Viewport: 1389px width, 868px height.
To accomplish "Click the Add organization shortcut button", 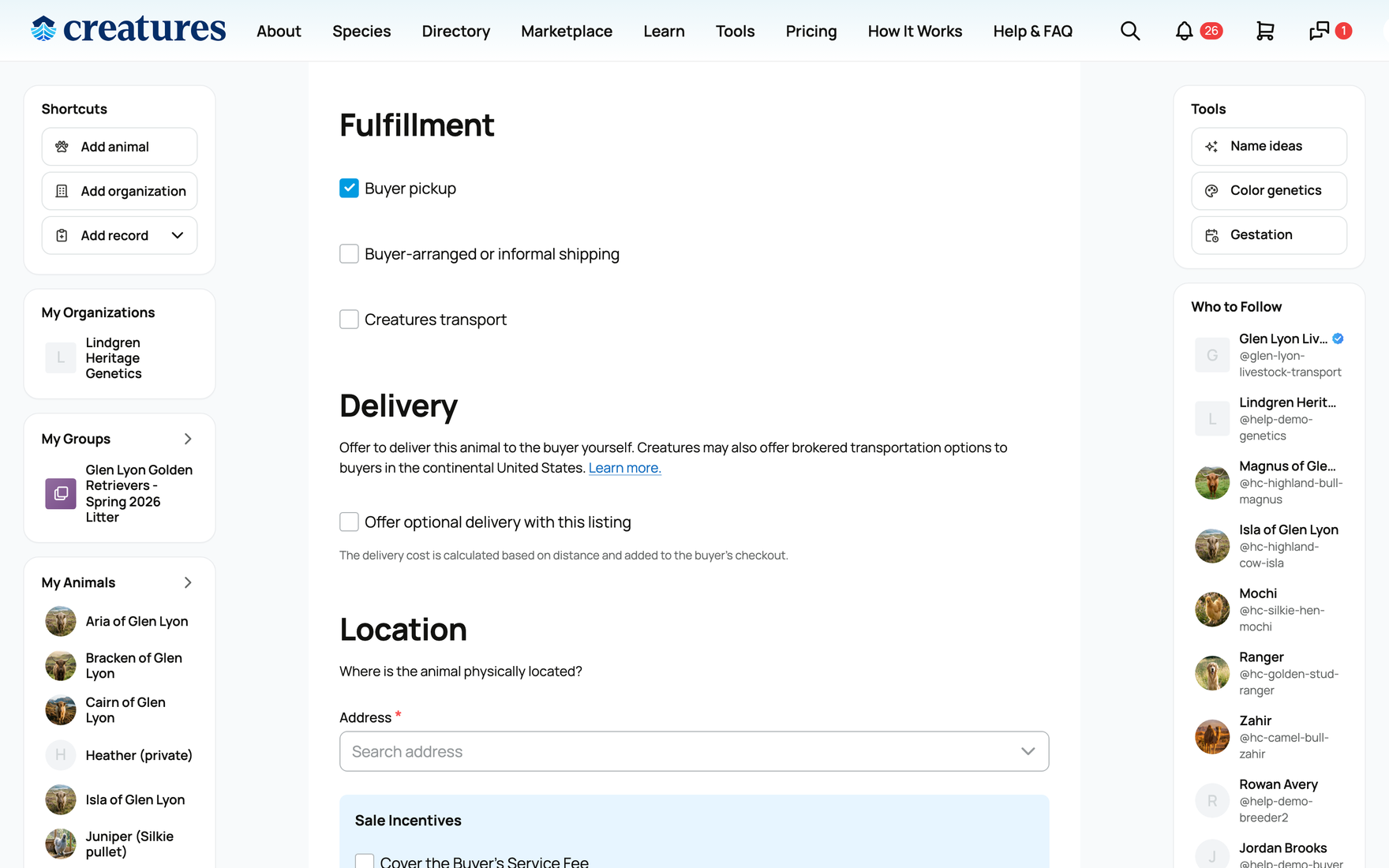I will click(119, 191).
